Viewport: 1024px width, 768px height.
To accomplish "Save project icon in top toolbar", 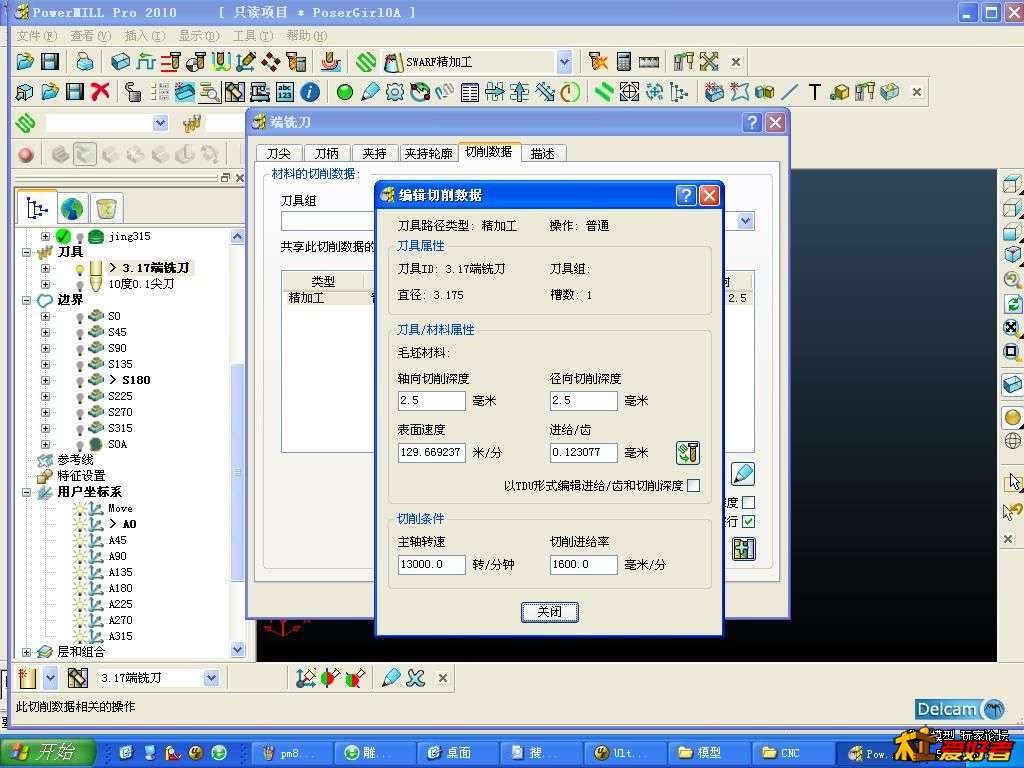I will pyautogui.click(x=50, y=62).
